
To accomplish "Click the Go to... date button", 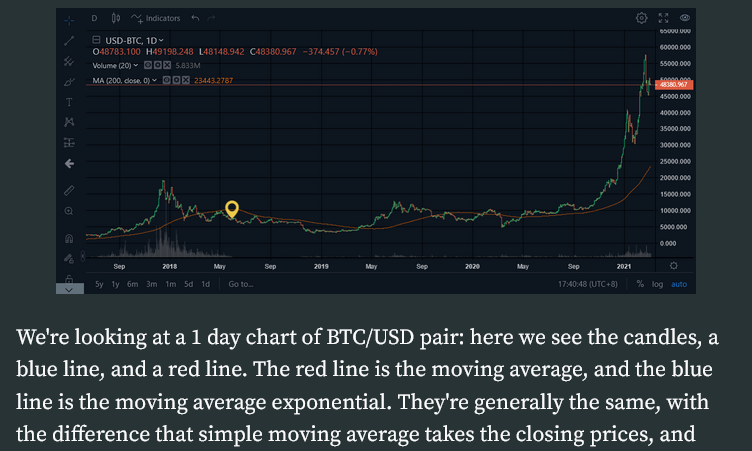I will click(241, 284).
